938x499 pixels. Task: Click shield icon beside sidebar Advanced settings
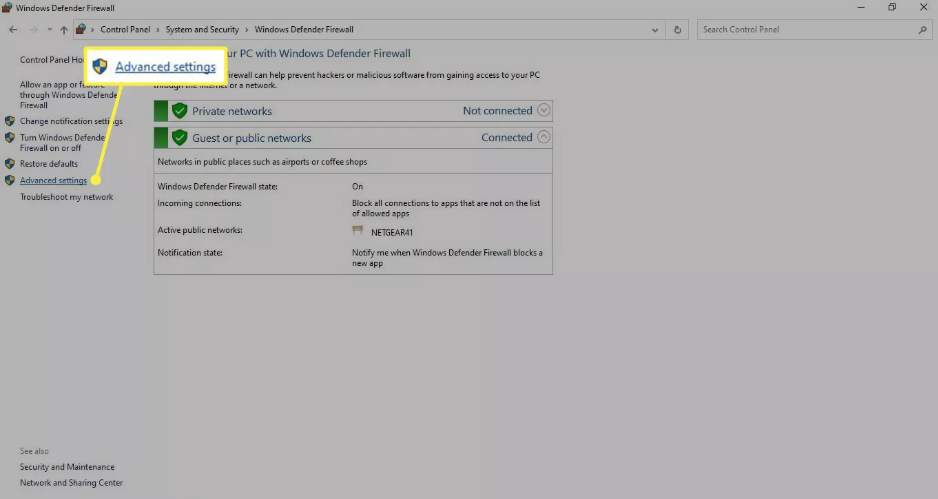[10, 180]
